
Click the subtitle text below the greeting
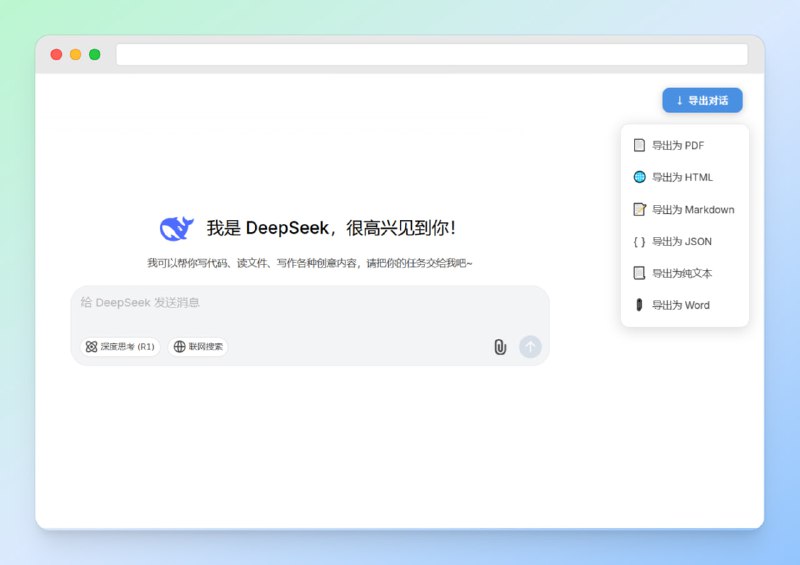pyautogui.click(x=309, y=263)
